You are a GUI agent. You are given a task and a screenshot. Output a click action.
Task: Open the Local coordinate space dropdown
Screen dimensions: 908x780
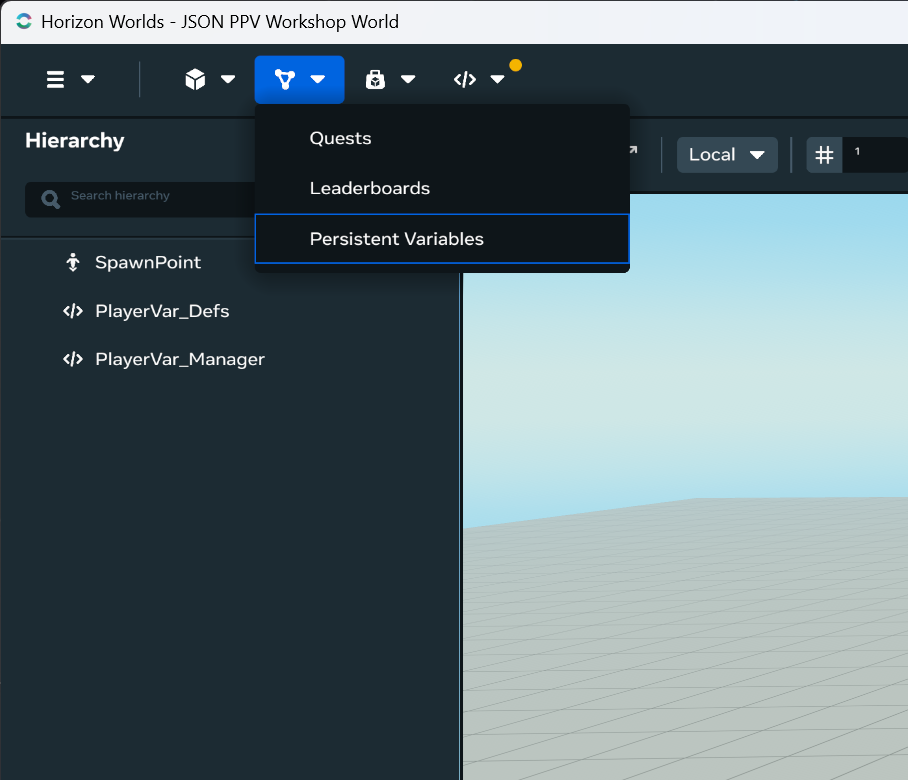click(727, 155)
